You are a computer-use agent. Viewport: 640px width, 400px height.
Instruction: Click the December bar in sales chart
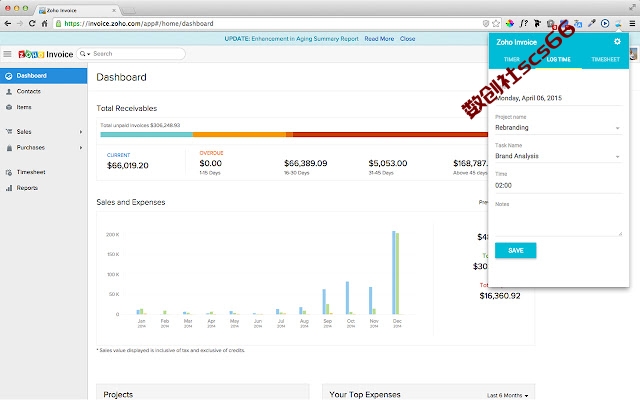[396, 273]
